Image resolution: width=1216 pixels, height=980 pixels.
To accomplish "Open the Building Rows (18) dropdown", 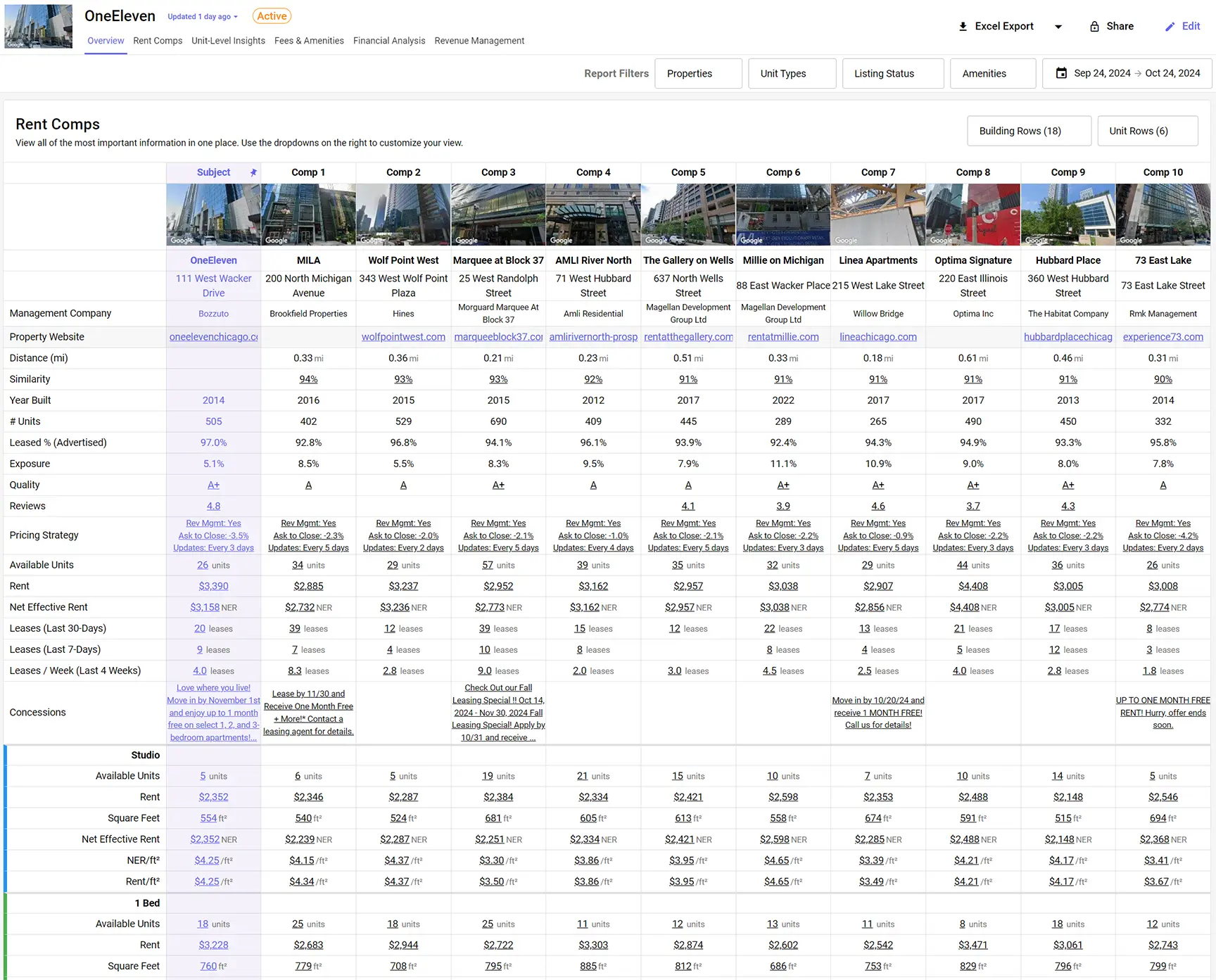I will [1029, 131].
